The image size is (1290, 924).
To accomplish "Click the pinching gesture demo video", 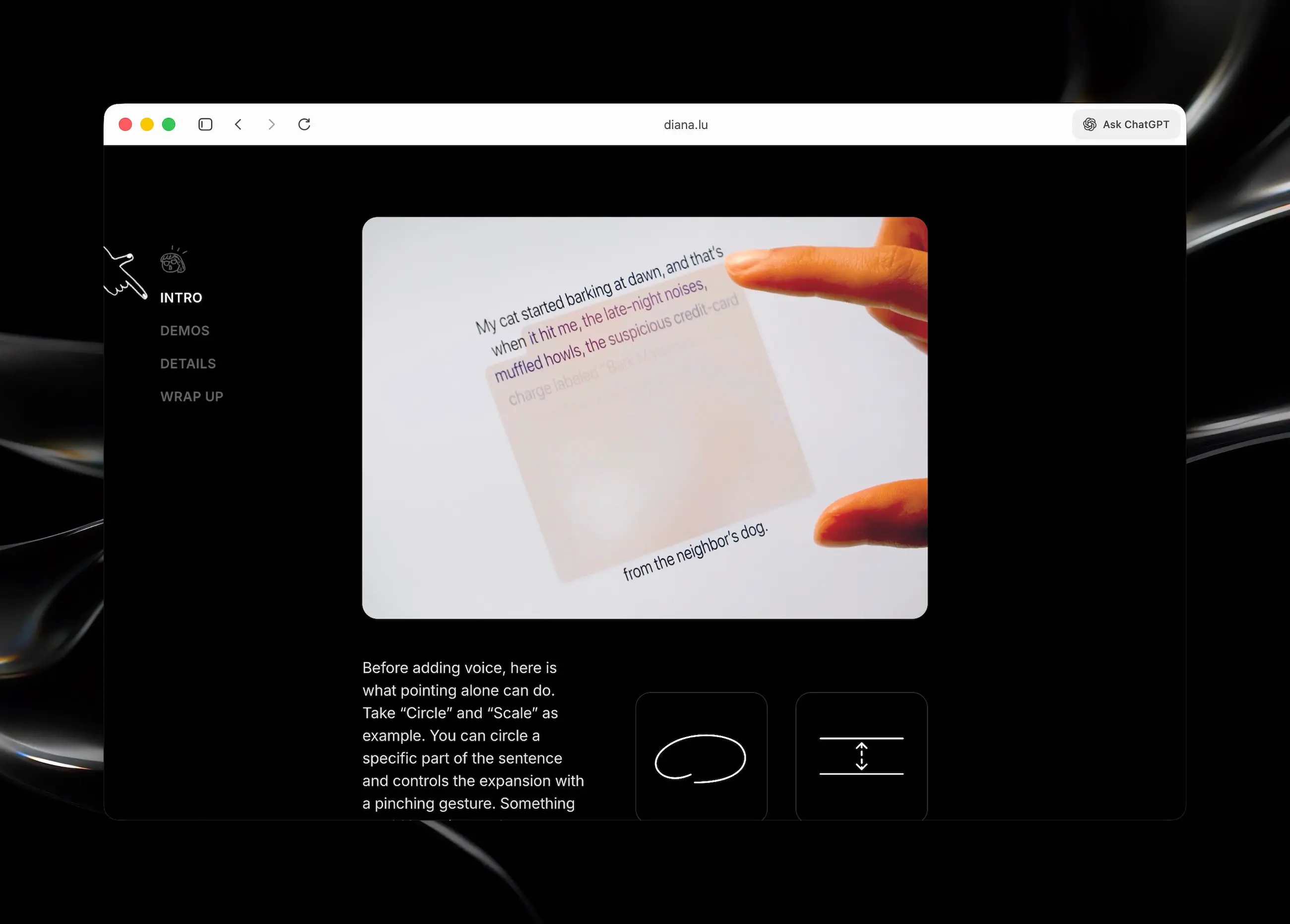I will click(x=645, y=418).
